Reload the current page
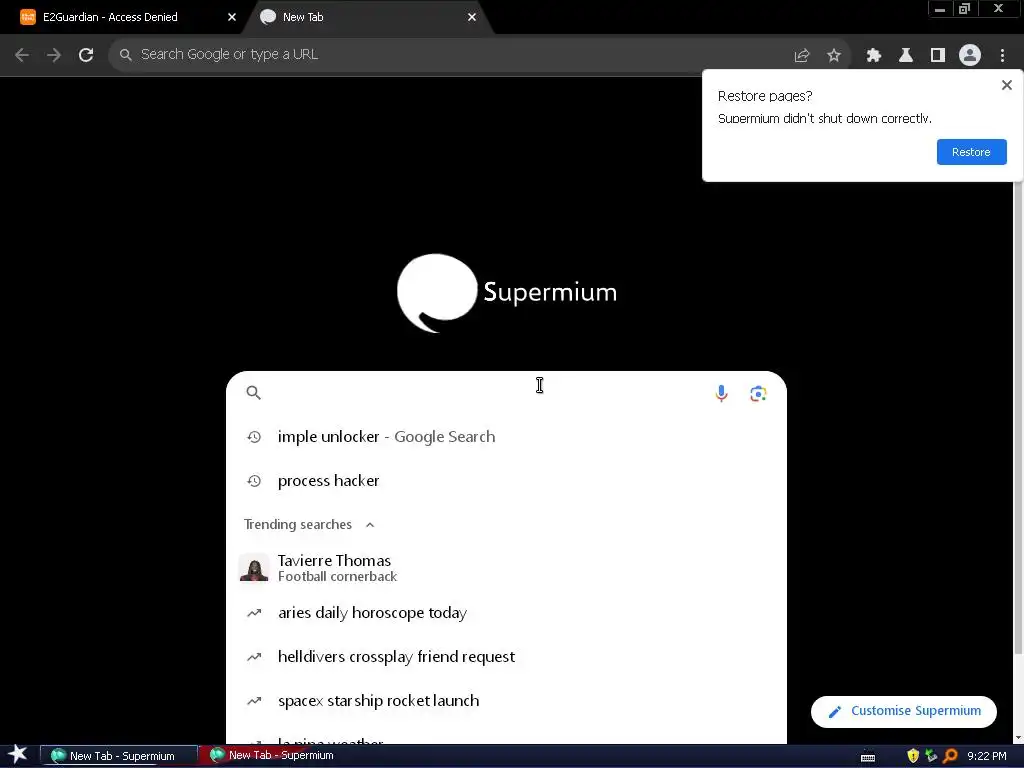The width and height of the screenshot is (1024, 768). [x=86, y=55]
